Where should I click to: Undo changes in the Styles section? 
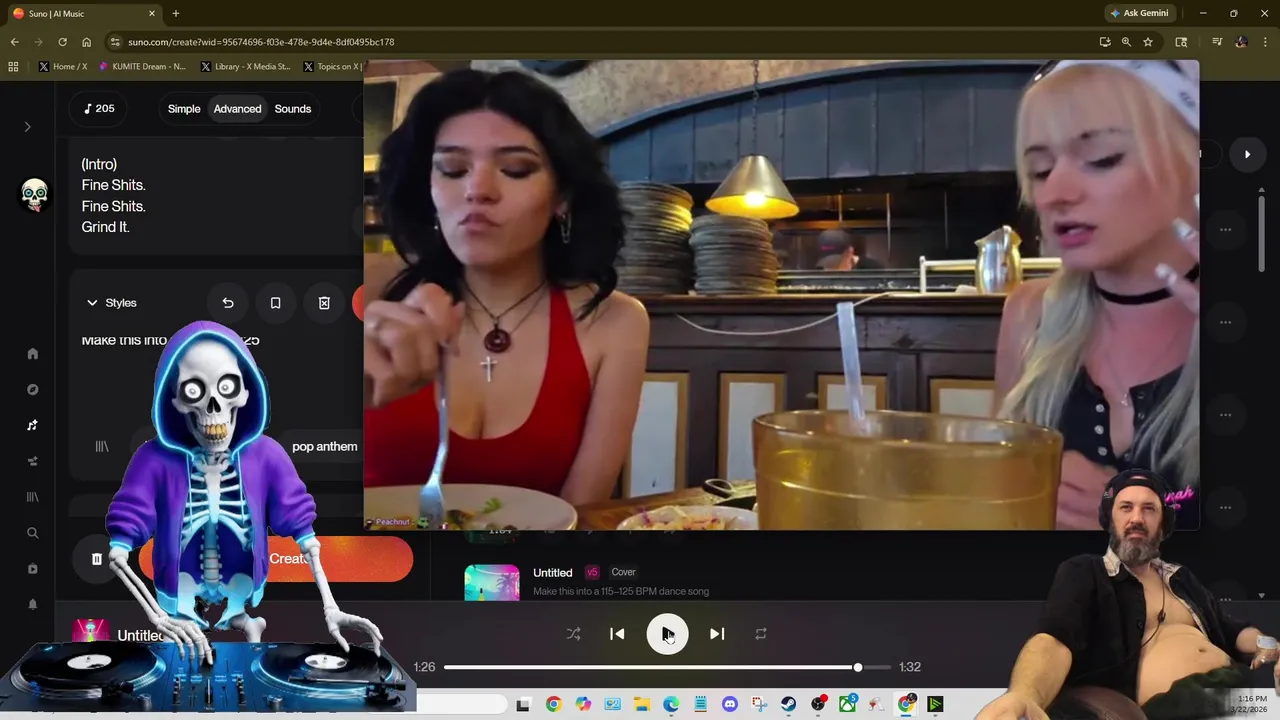point(228,303)
